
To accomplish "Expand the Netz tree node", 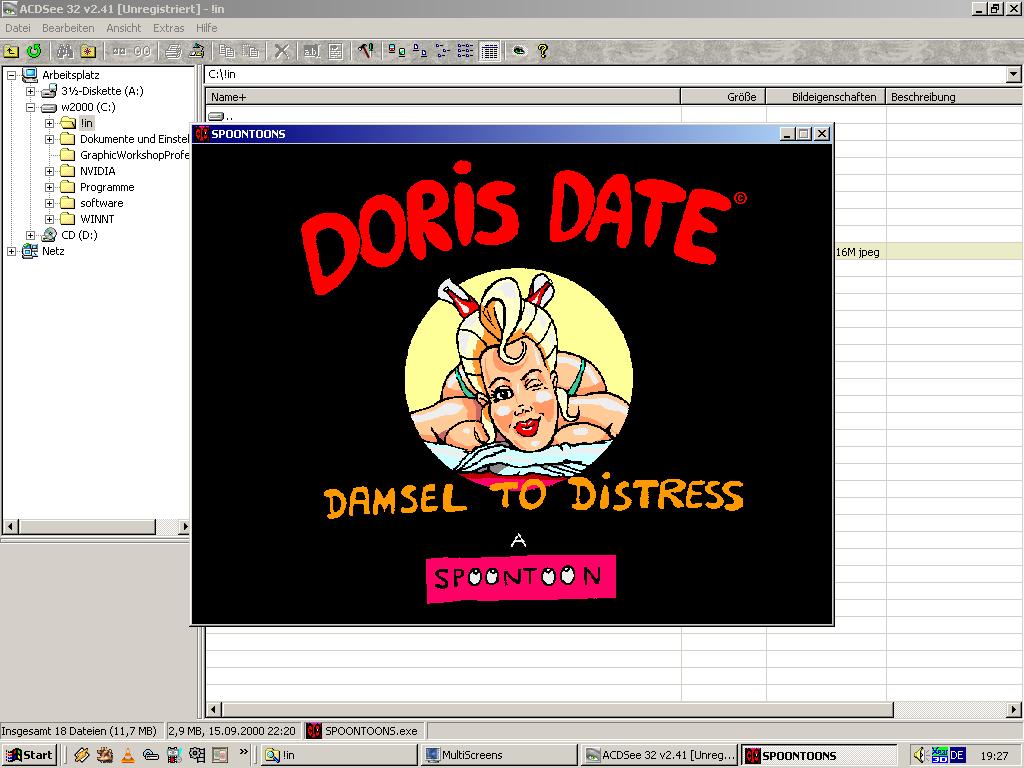I will 11,251.
